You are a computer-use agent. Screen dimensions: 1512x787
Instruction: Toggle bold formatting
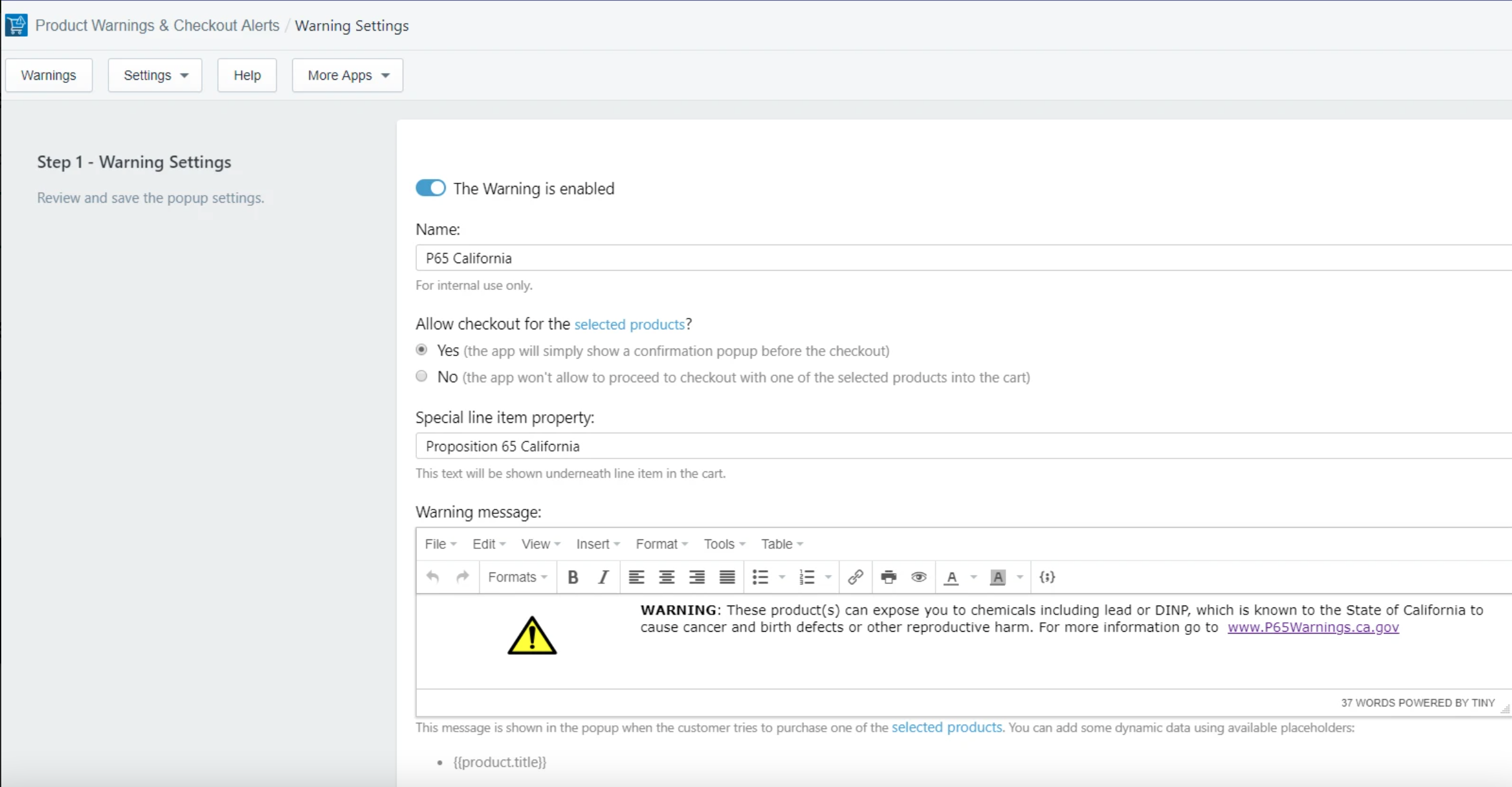coord(573,577)
